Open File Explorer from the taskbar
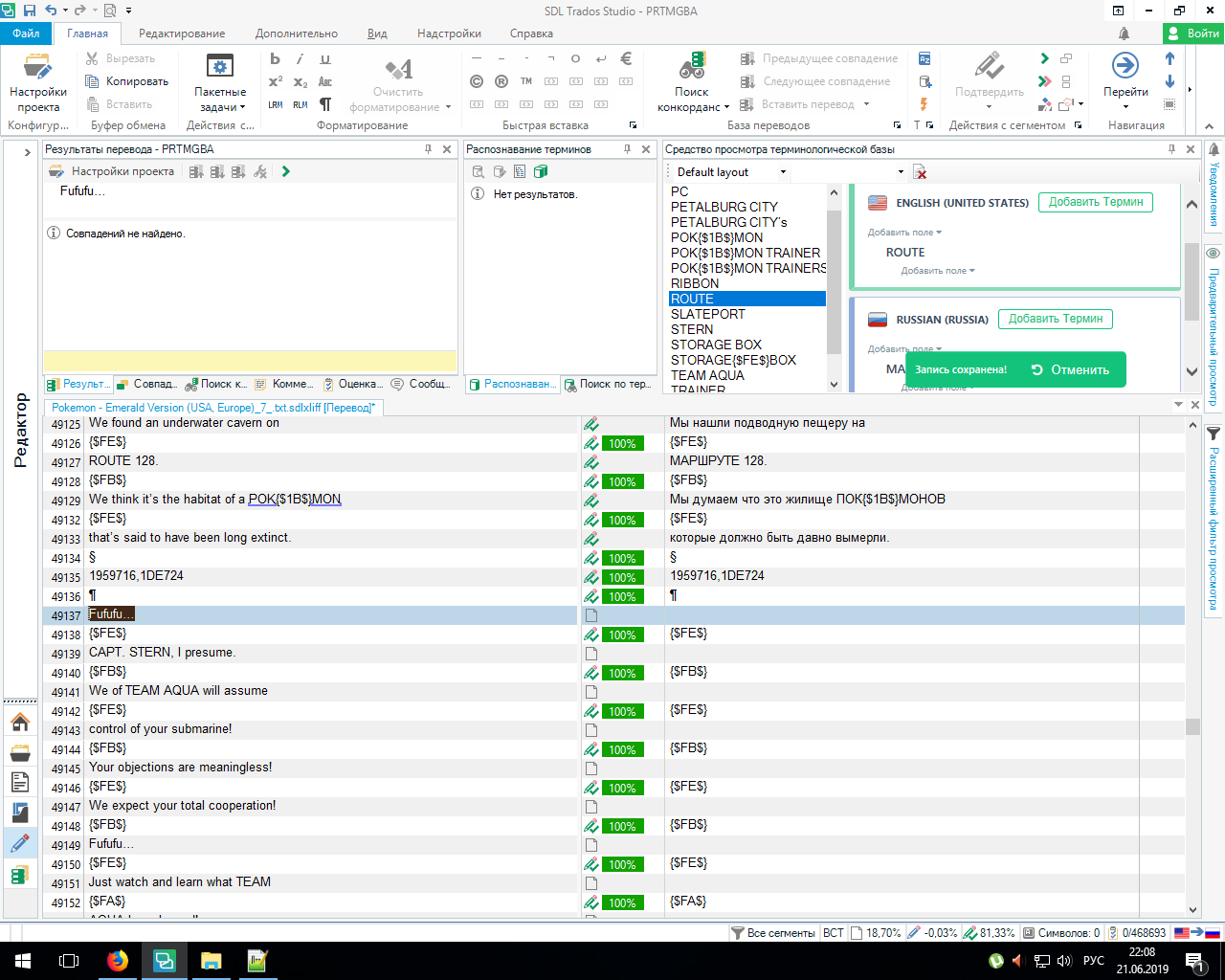This screenshot has height=980, width=1225. coord(211,961)
